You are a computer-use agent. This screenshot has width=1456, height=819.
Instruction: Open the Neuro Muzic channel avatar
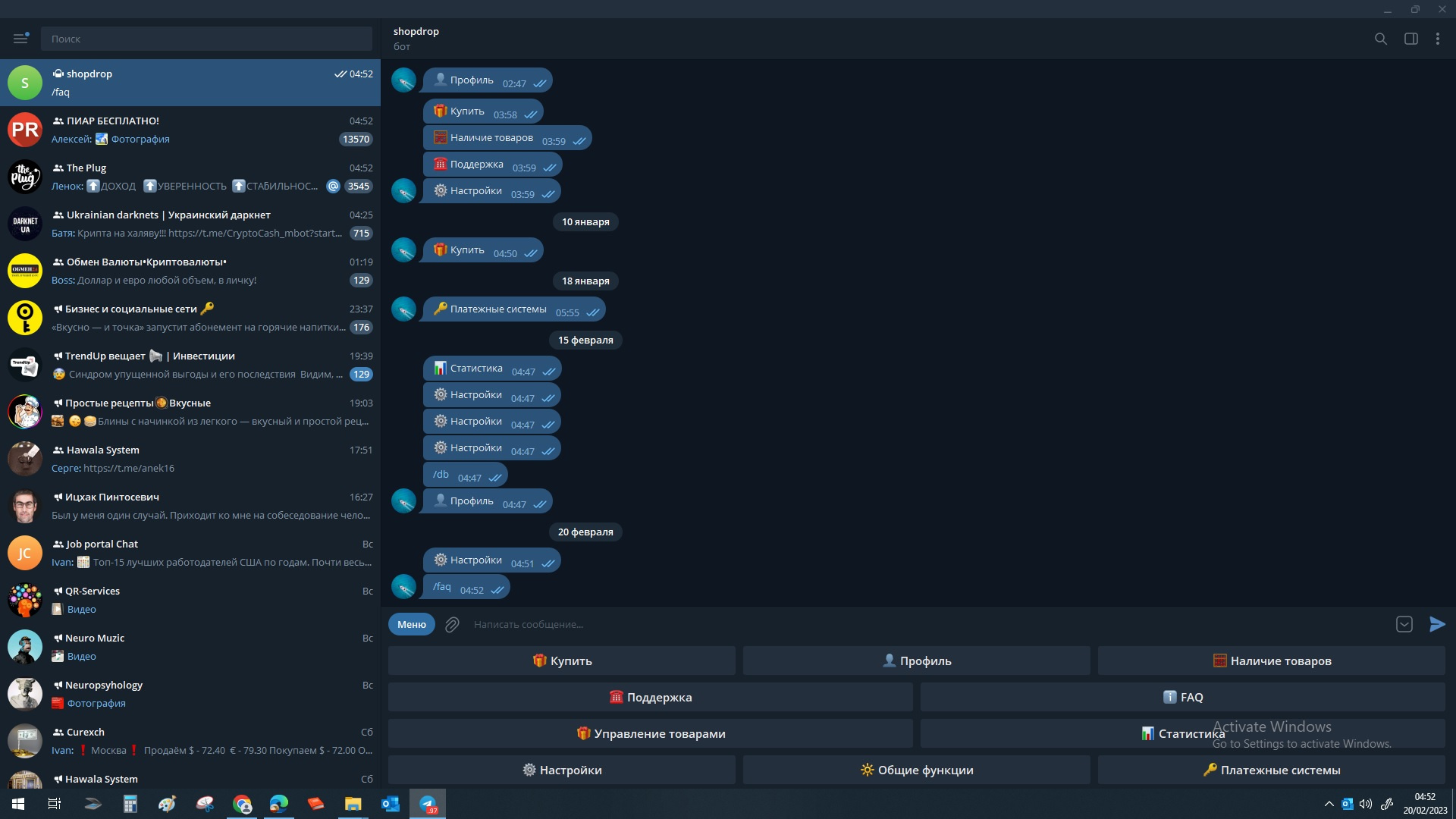pyautogui.click(x=25, y=647)
